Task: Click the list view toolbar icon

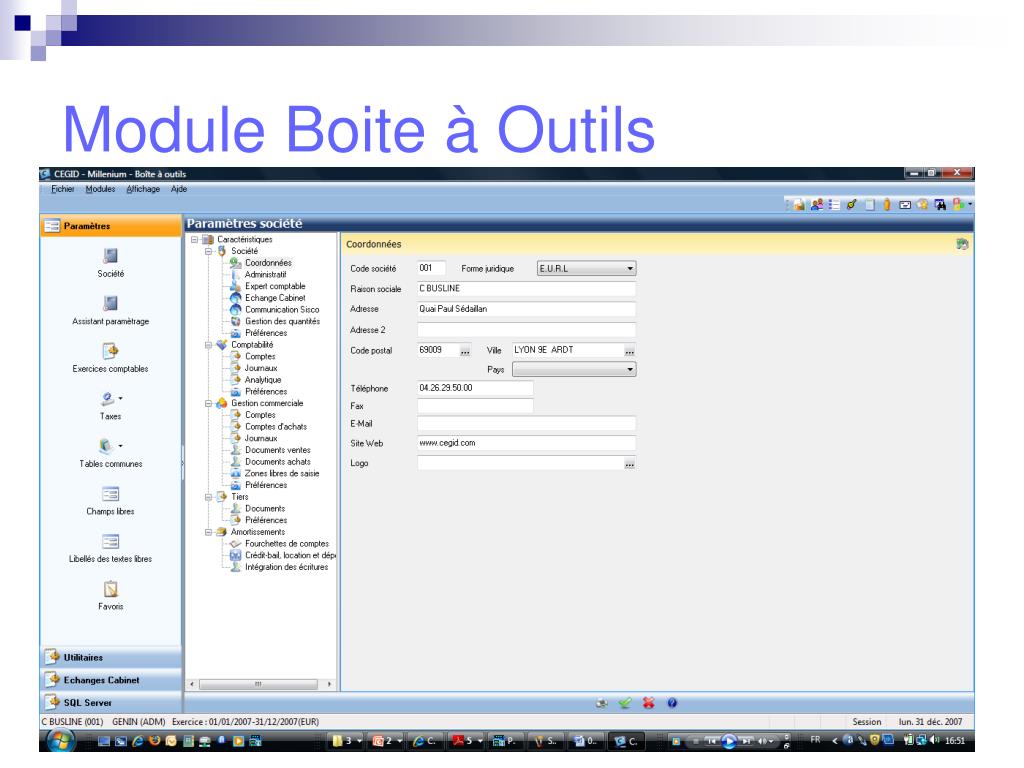Action: coord(834,205)
